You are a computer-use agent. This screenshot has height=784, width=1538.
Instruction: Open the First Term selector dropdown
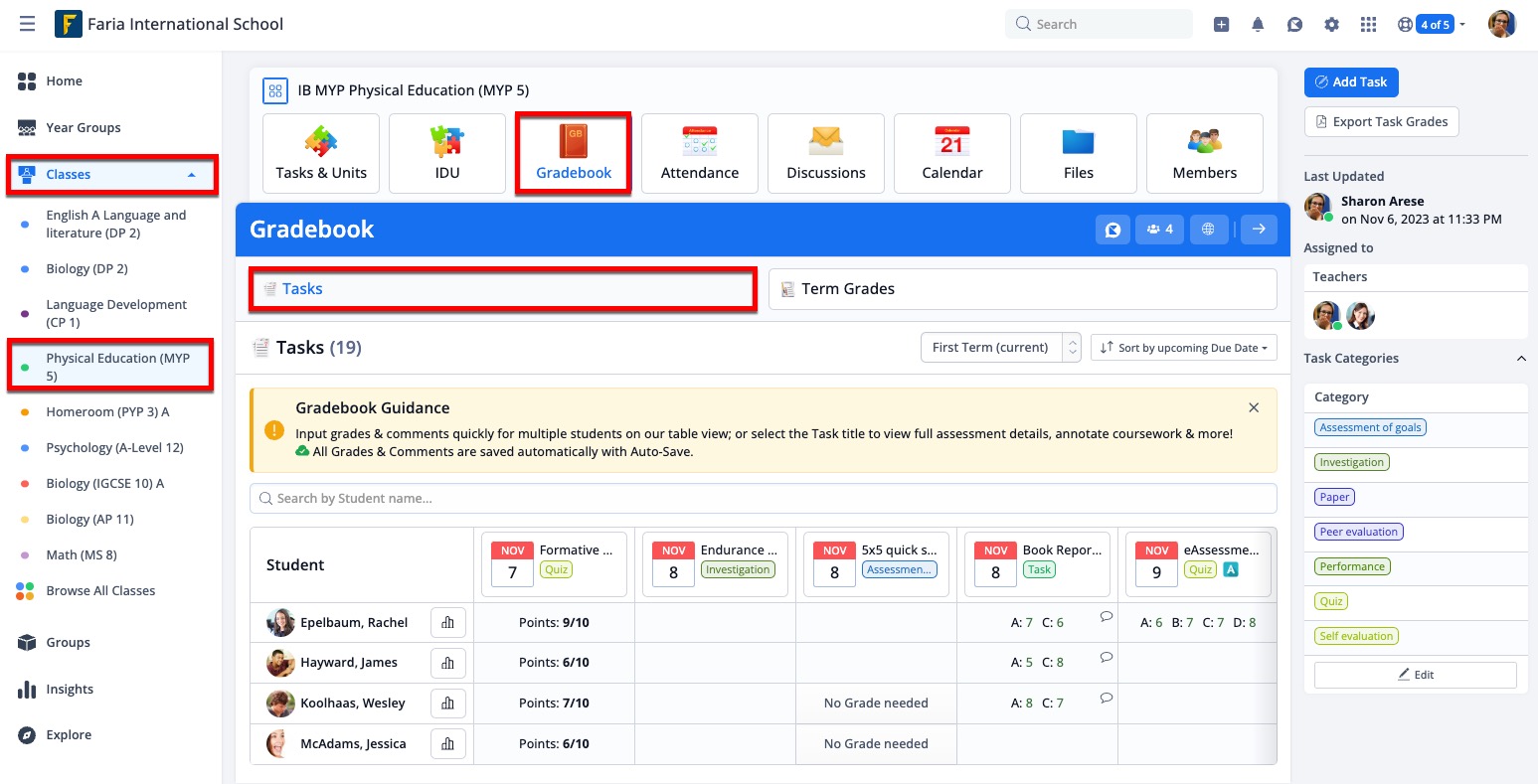1000,348
